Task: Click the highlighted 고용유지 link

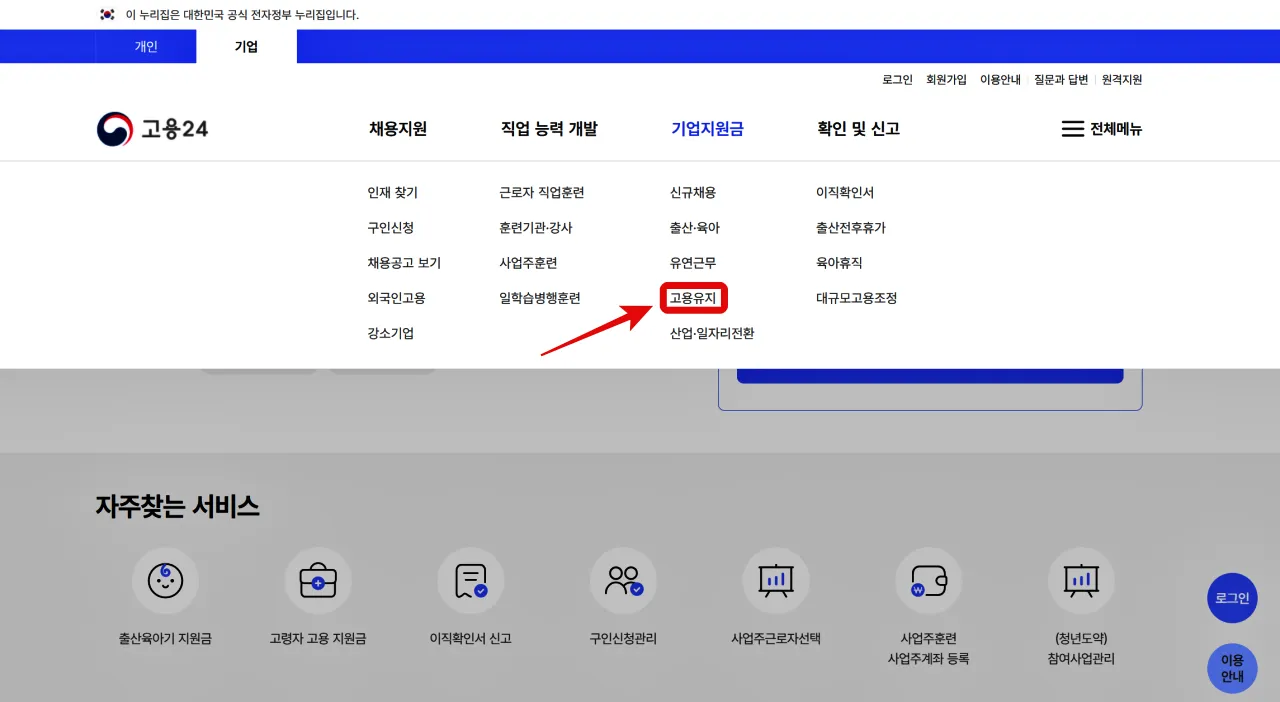Action: [694, 297]
